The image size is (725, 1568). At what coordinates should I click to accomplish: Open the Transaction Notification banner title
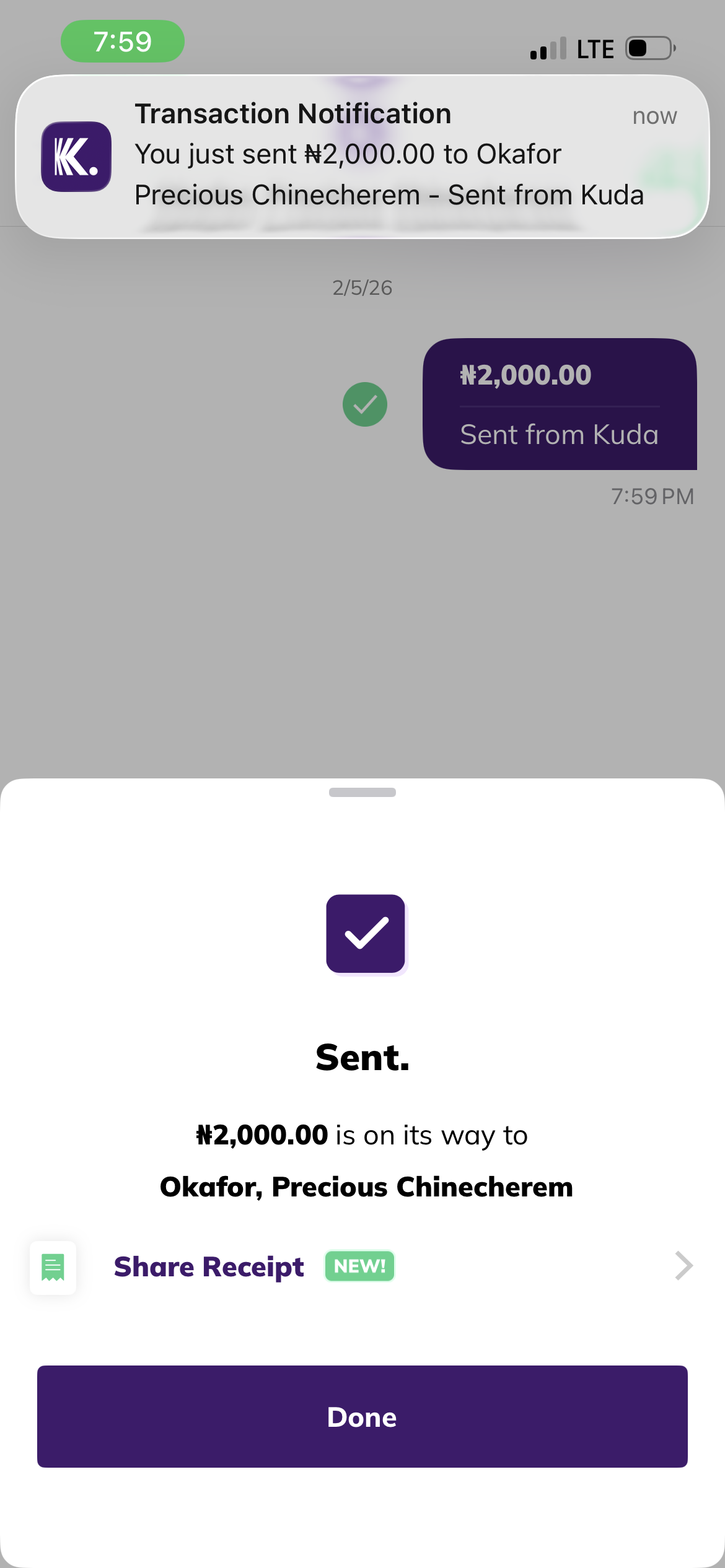tap(292, 114)
